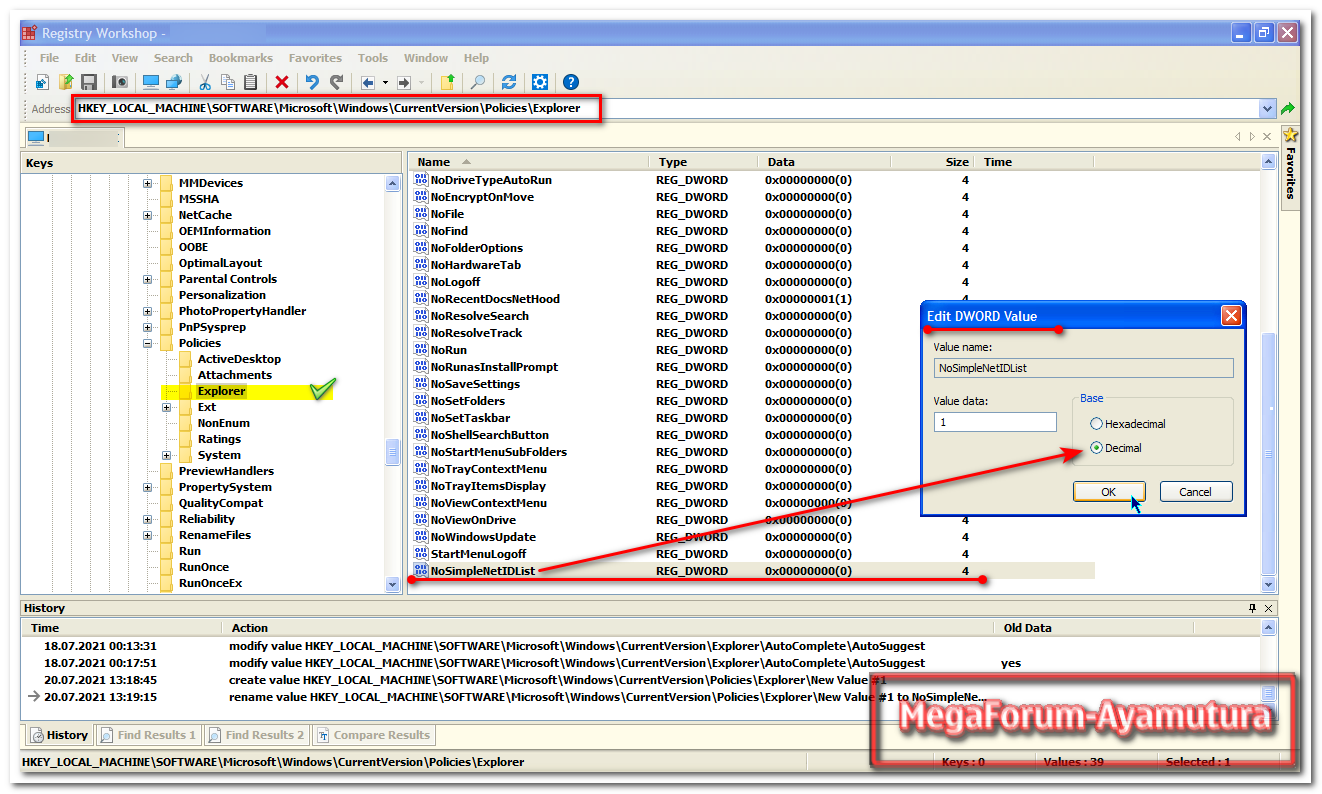Open the Bookmarks menu
The image size is (1322, 794).
coord(241,58)
